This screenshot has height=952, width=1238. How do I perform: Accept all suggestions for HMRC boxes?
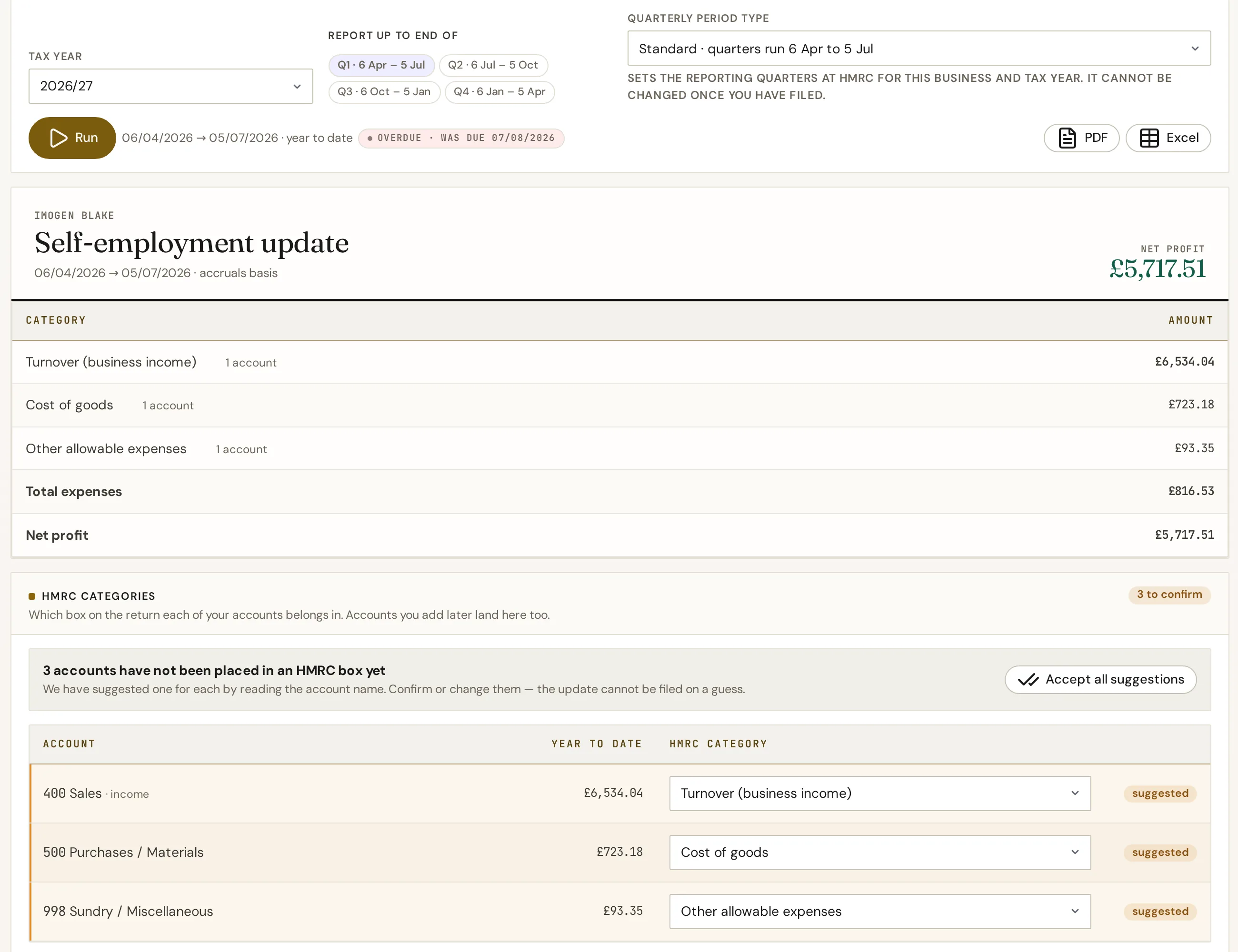[1100, 679]
